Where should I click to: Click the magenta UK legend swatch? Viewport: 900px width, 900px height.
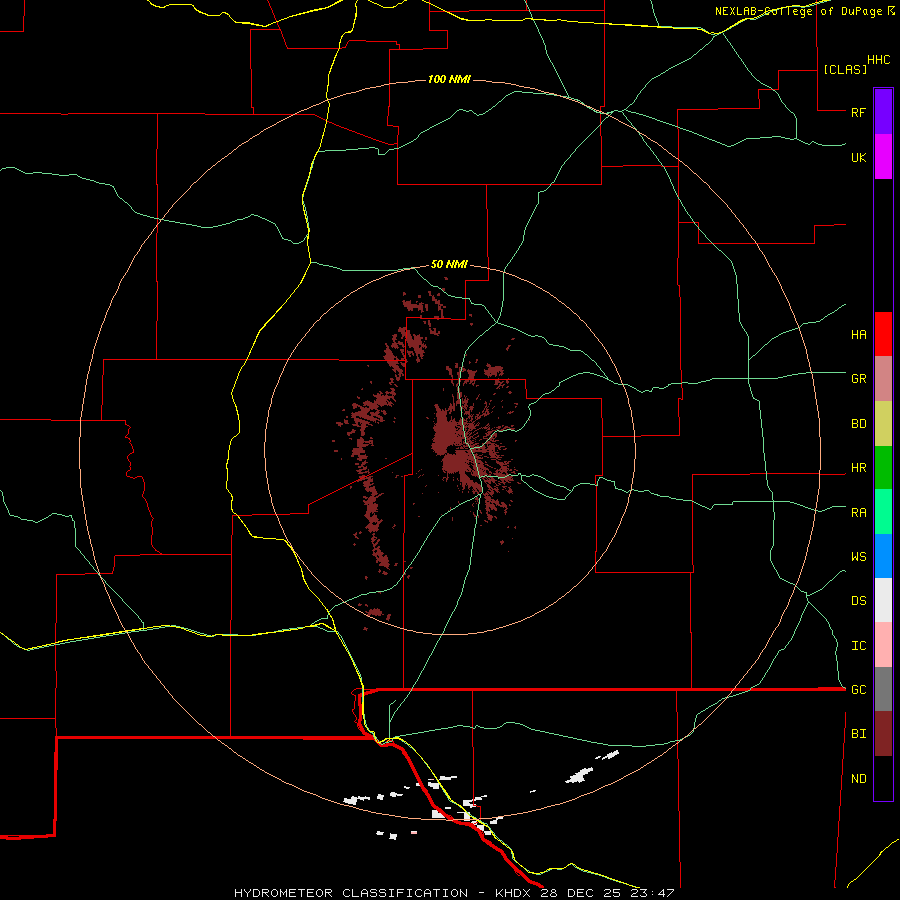pyautogui.click(x=883, y=157)
